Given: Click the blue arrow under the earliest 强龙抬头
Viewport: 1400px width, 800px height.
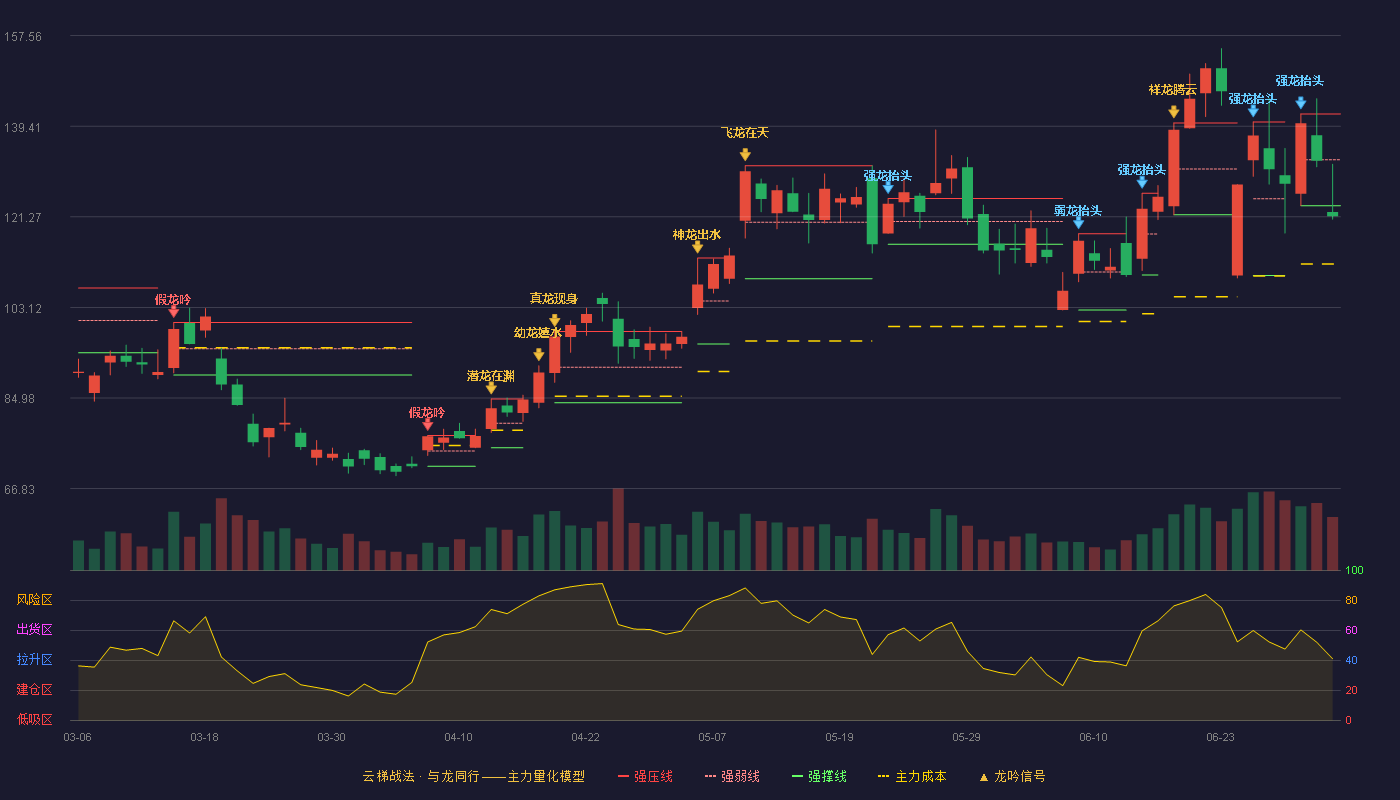Looking at the screenshot, I should (888, 187).
